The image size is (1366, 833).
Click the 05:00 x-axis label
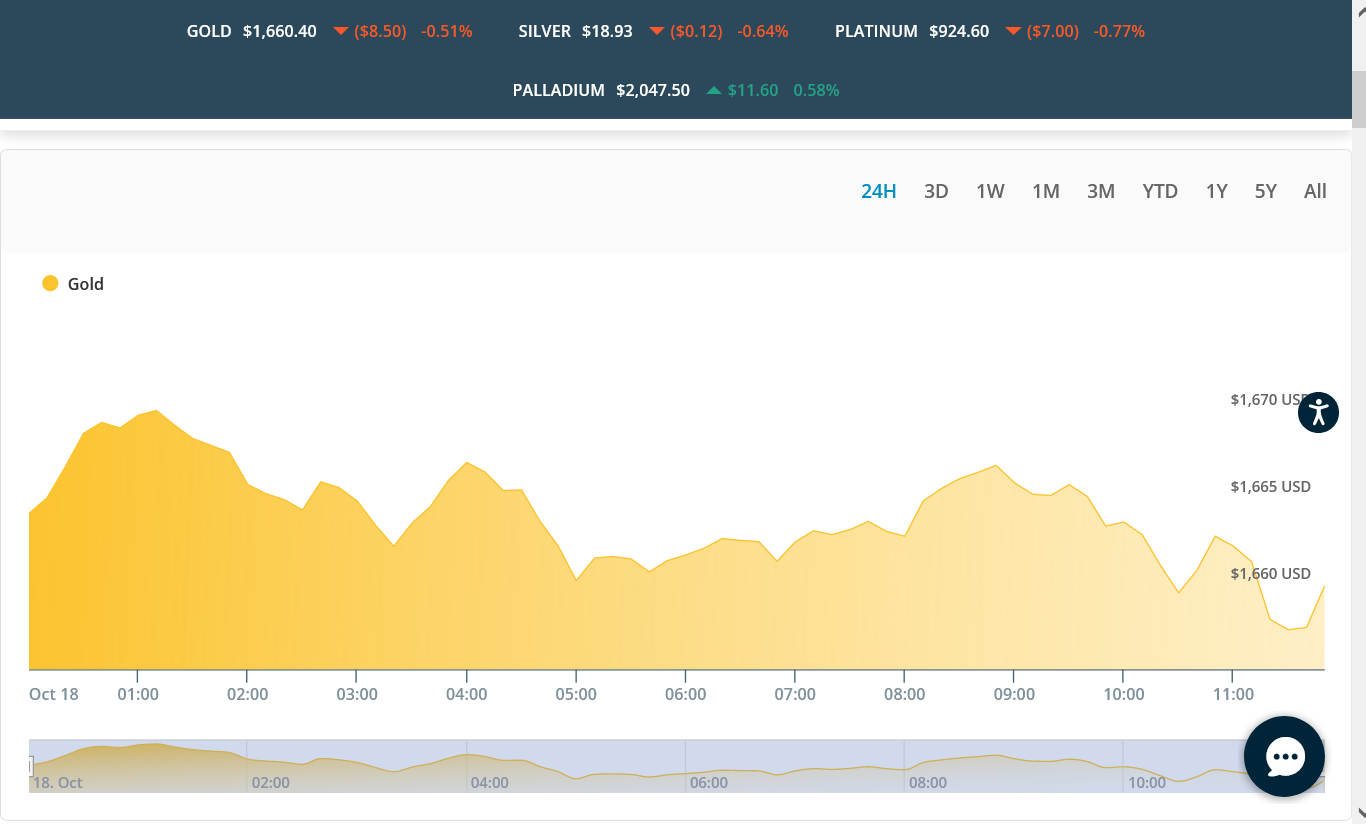tap(576, 694)
